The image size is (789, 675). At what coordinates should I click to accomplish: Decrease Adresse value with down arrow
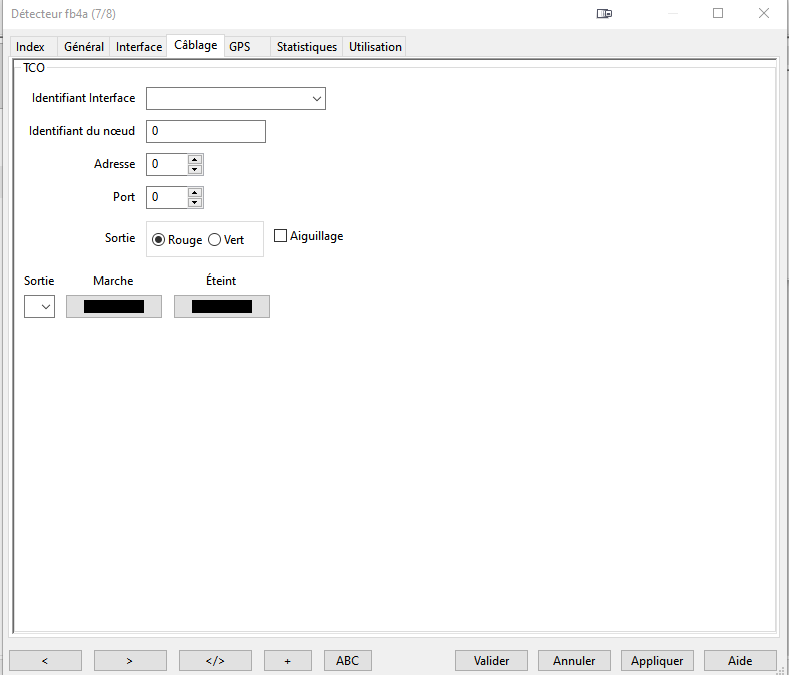pos(195,170)
